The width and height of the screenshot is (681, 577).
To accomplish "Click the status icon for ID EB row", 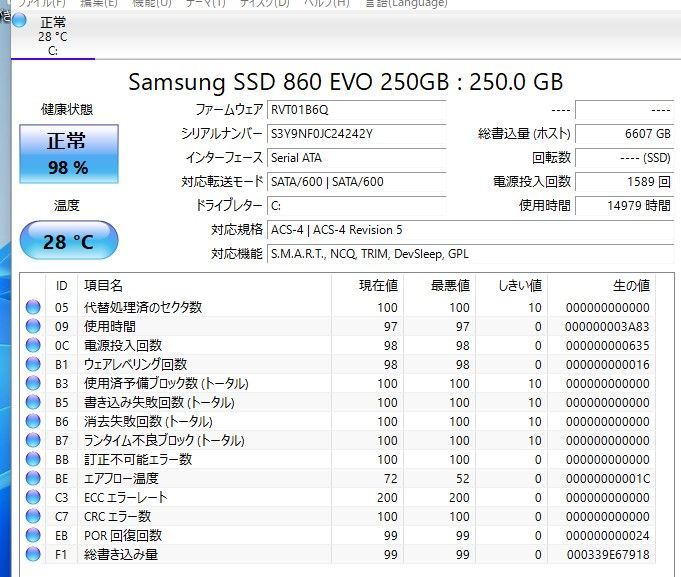I will 33,535.
